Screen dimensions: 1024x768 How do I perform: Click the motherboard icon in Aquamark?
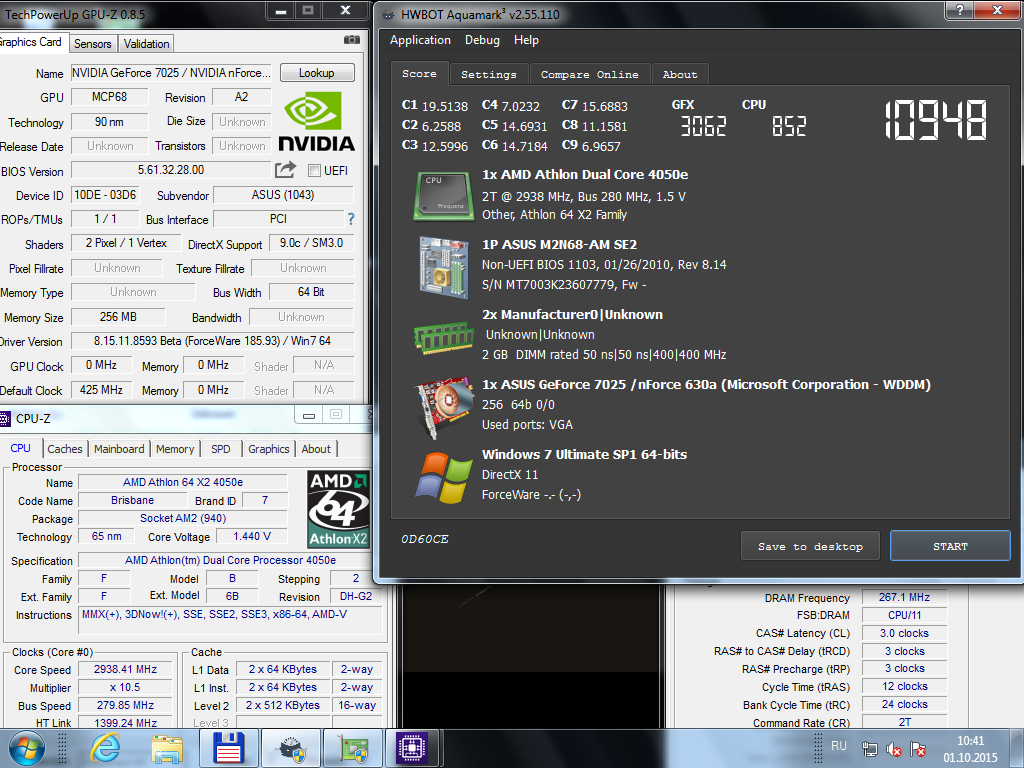click(444, 267)
